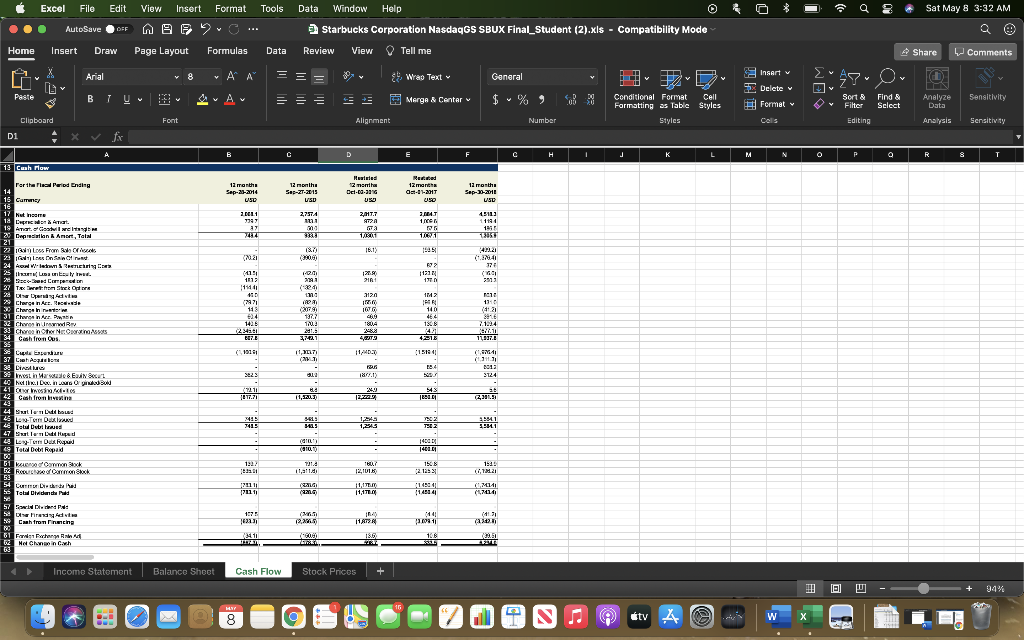
Task: Click the Redo arrow icon
Action: tap(234, 29)
